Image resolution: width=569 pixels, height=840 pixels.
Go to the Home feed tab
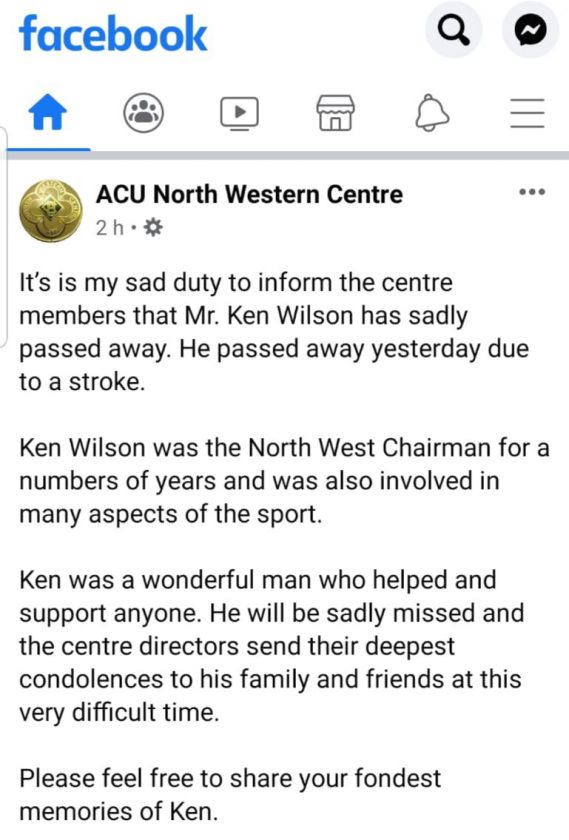tap(48, 112)
